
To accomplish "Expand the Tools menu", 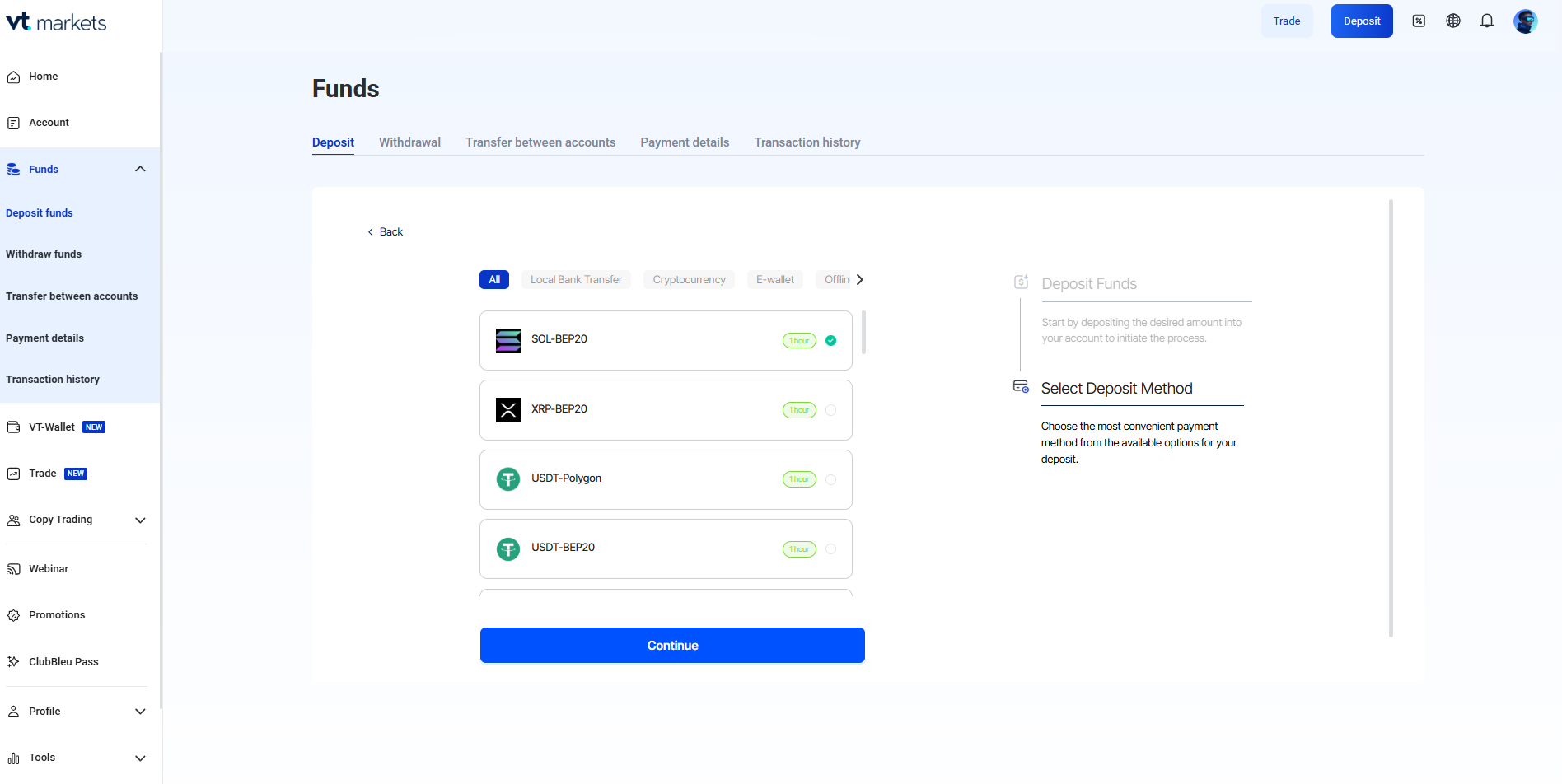I will (140, 758).
